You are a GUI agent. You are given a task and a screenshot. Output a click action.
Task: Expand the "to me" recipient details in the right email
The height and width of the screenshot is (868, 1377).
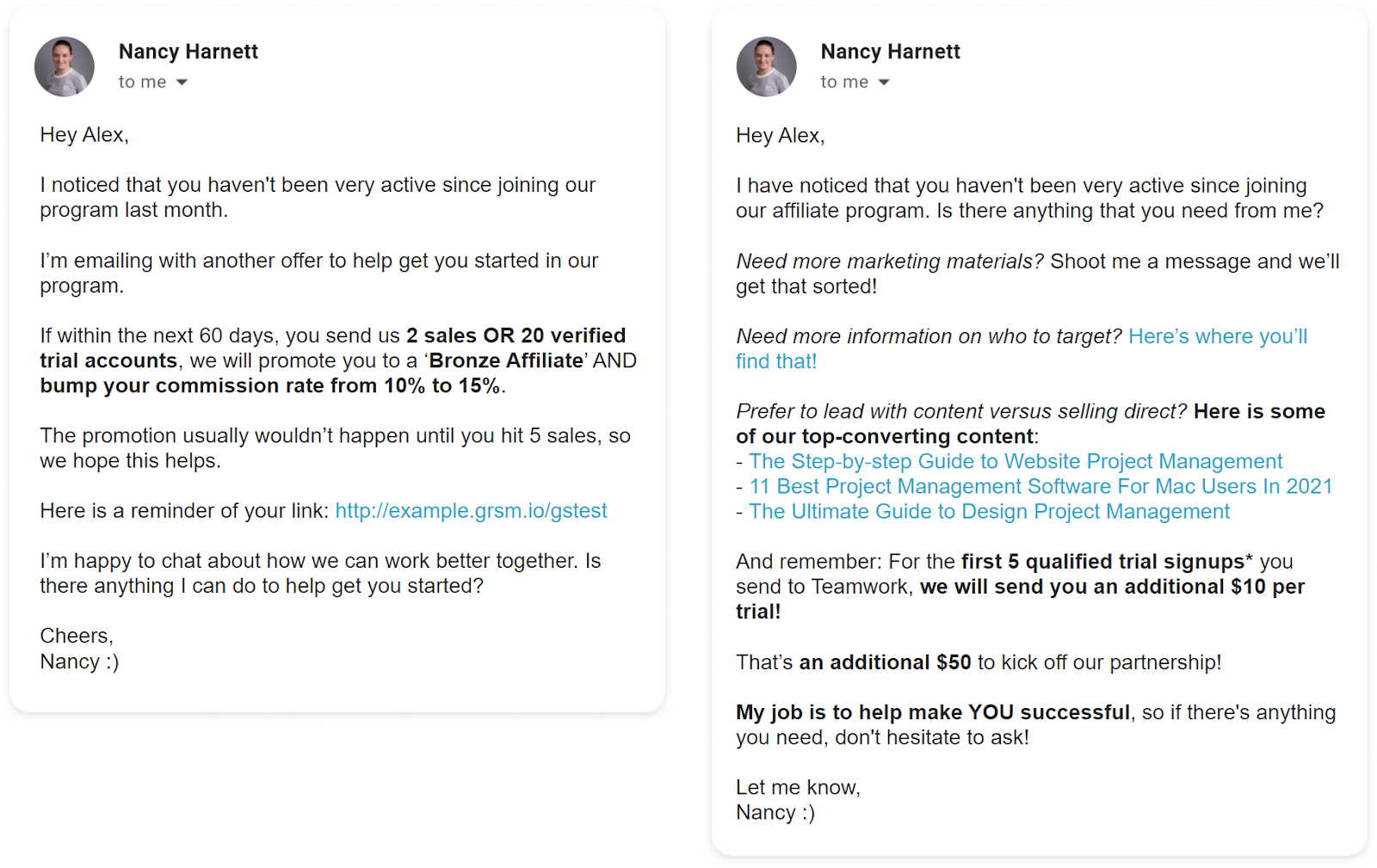pyautogui.click(x=844, y=82)
